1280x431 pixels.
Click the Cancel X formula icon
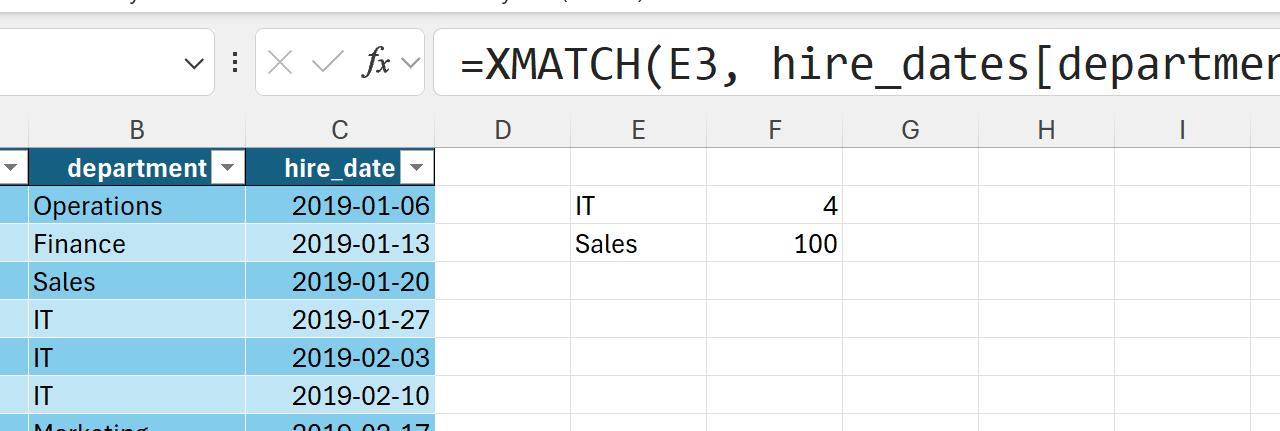click(x=281, y=64)
